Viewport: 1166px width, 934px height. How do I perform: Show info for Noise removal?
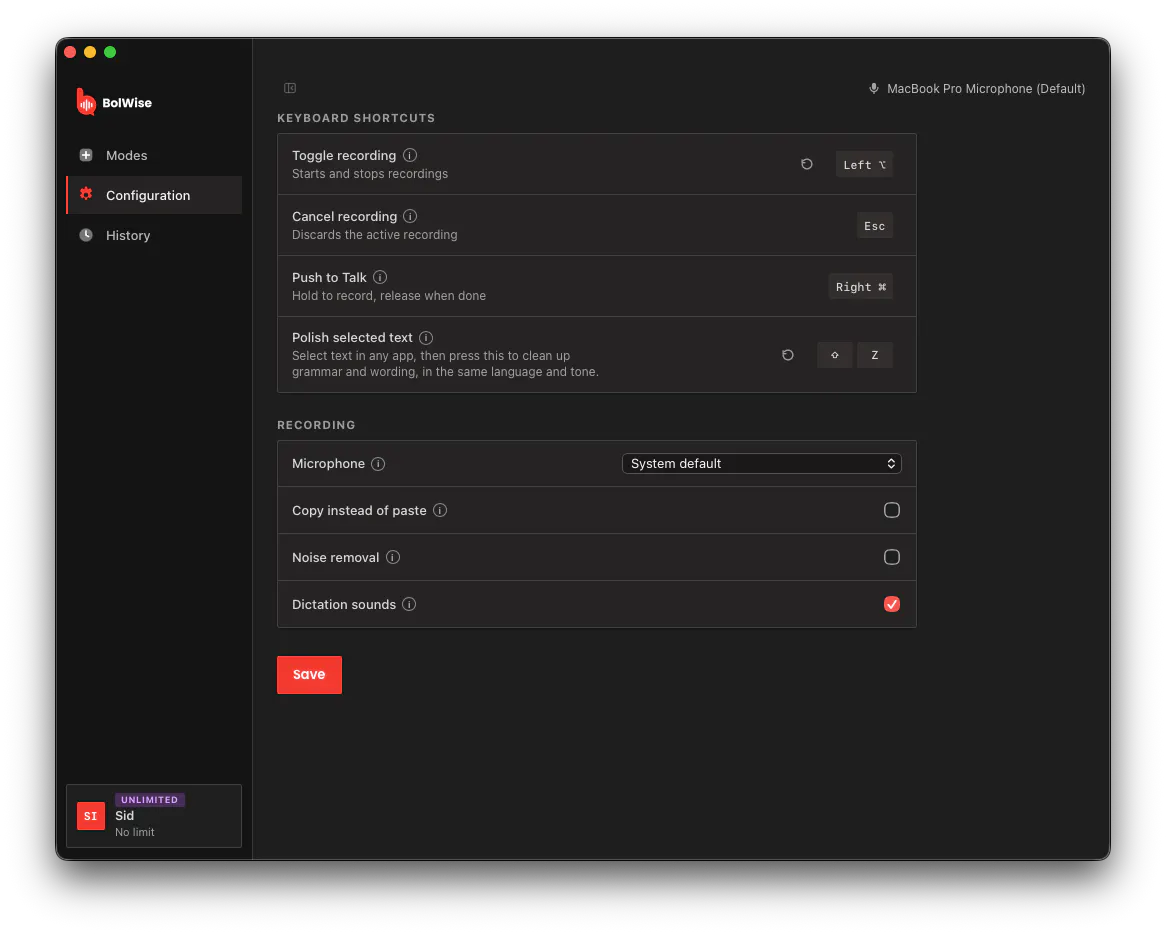(393, 557)
